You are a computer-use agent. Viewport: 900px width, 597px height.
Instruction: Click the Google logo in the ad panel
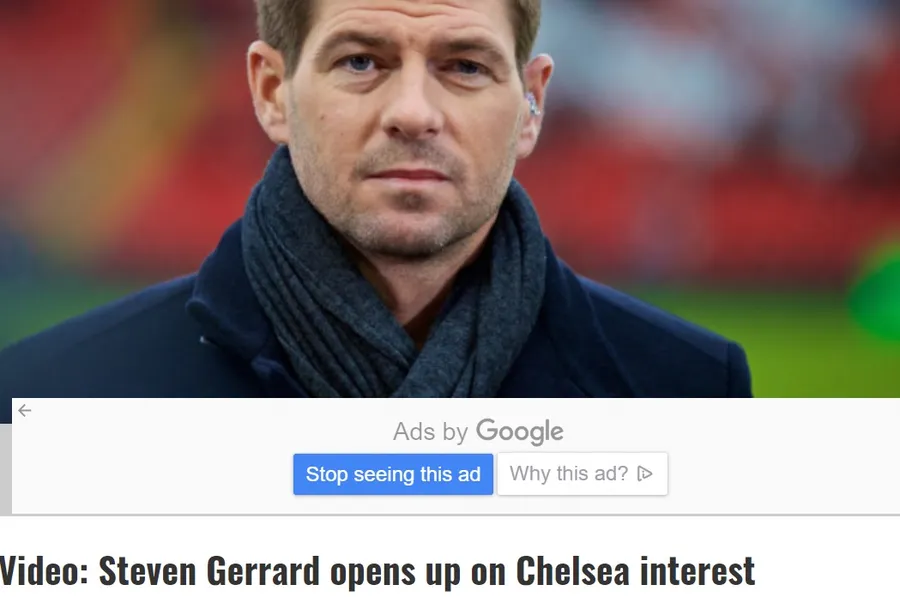[x=519, y=432]
